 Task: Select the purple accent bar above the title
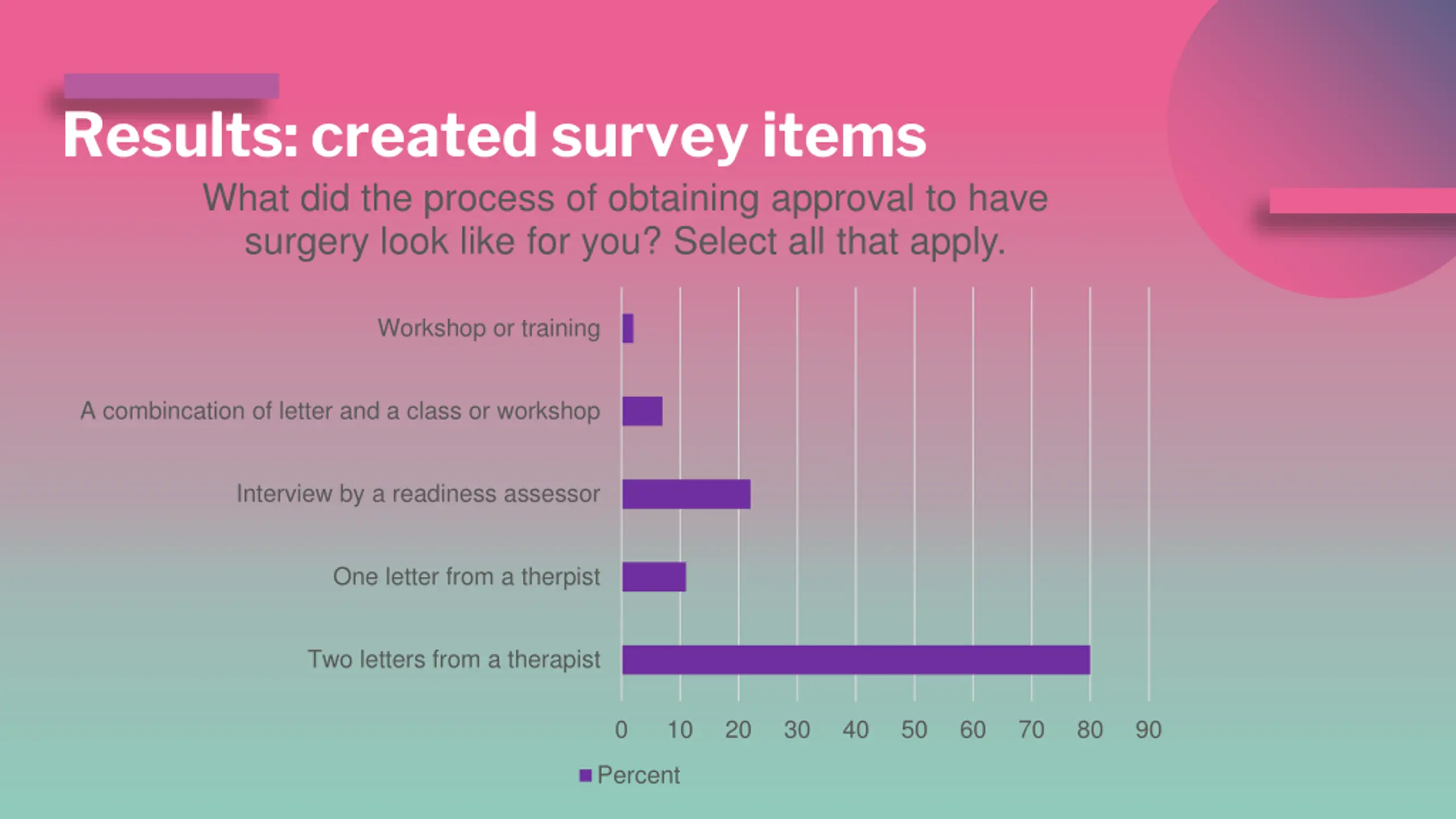coord(171,86)
